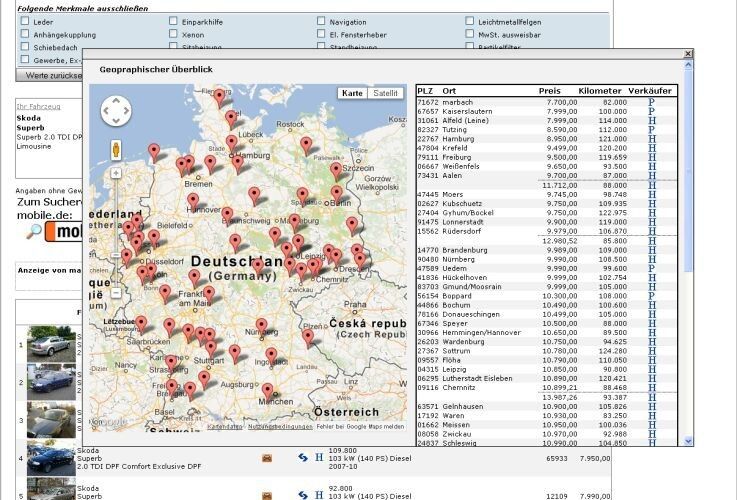Open the car thumbnail in row 4
This screenshot has width=737, height=500.
pos(51,458)
